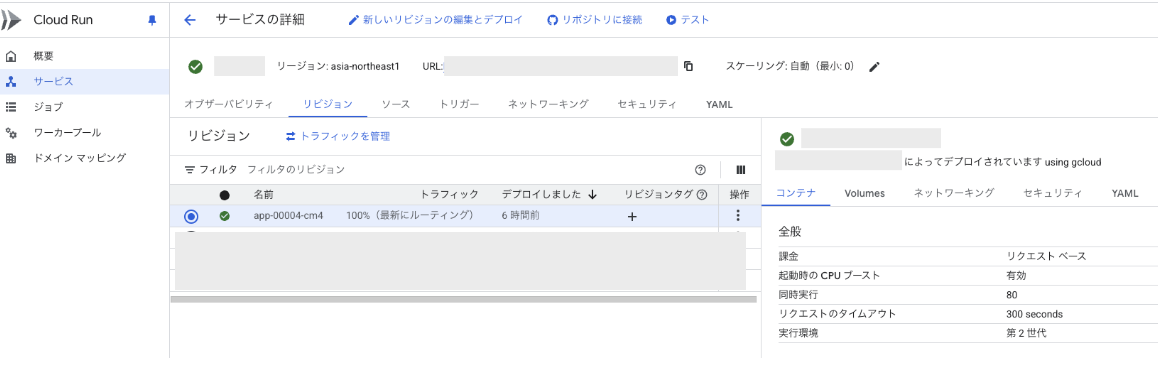Viewport: 1158px width, 370px height.
Task: Select the app-00004-cm4 radio button
Action: click(x=191, y=216)
